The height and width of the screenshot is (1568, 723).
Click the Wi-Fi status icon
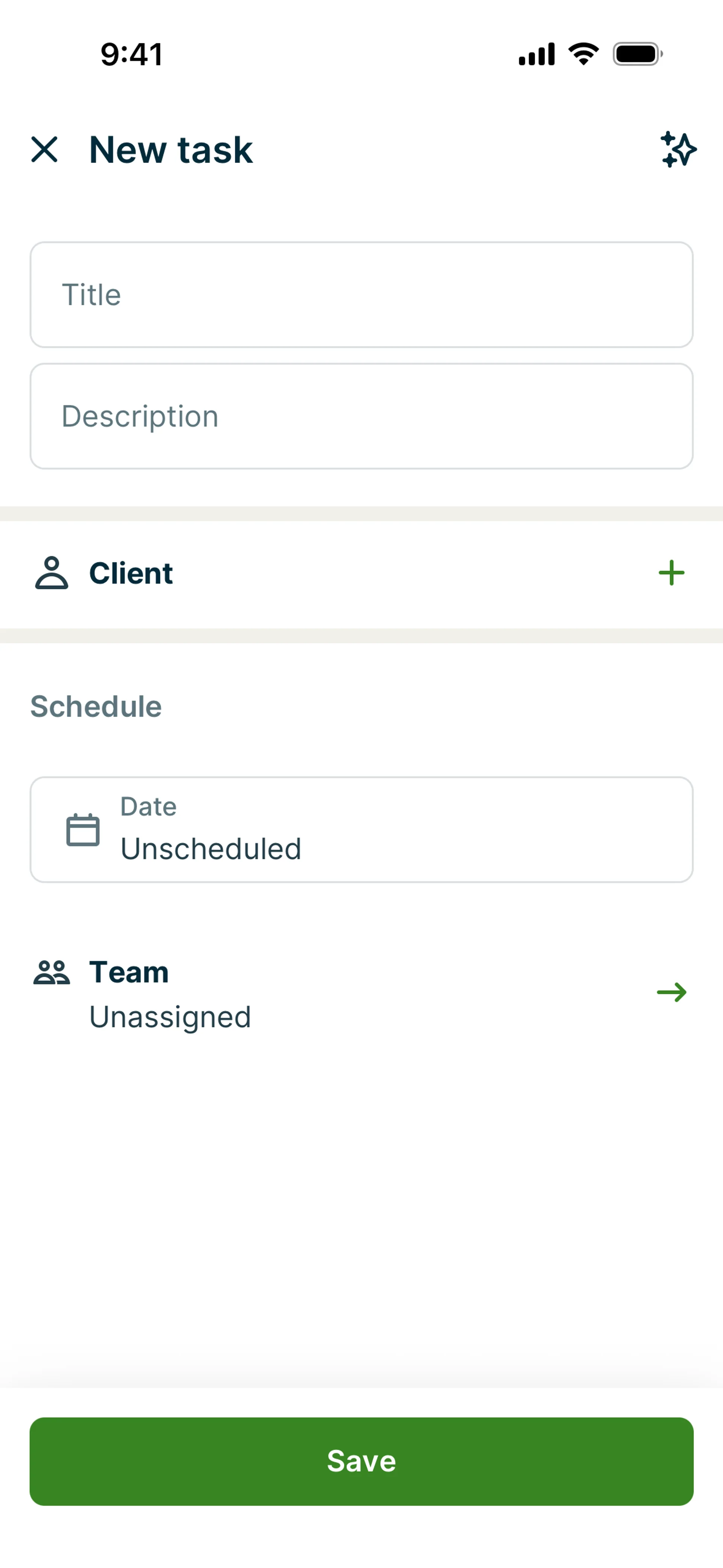[x=583, y=54]
